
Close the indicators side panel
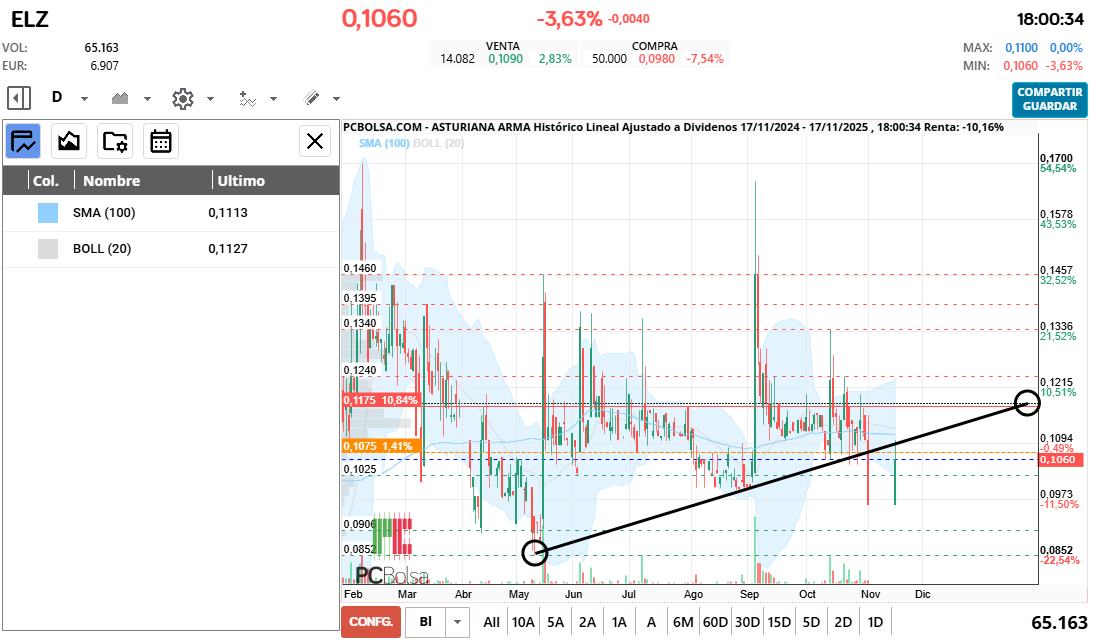(x=315, y=141)
